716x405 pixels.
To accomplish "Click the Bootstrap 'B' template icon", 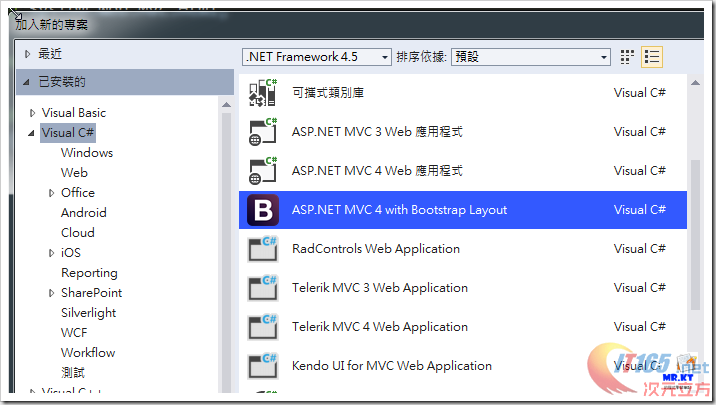I will pyautogui.click(x=263, y=210).
